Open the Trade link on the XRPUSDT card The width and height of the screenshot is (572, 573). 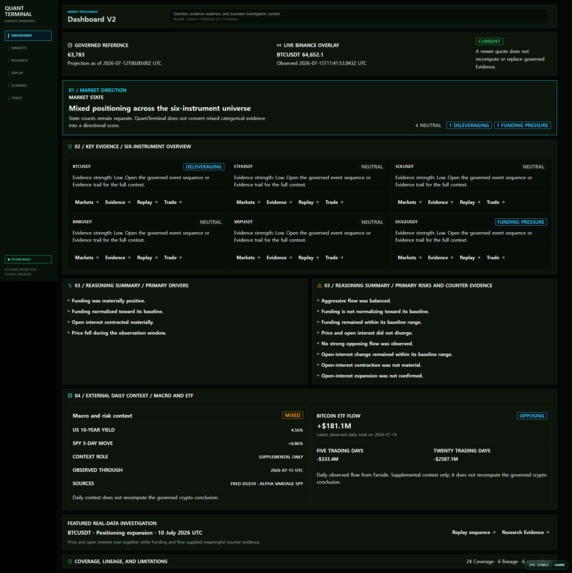[334, 258]
